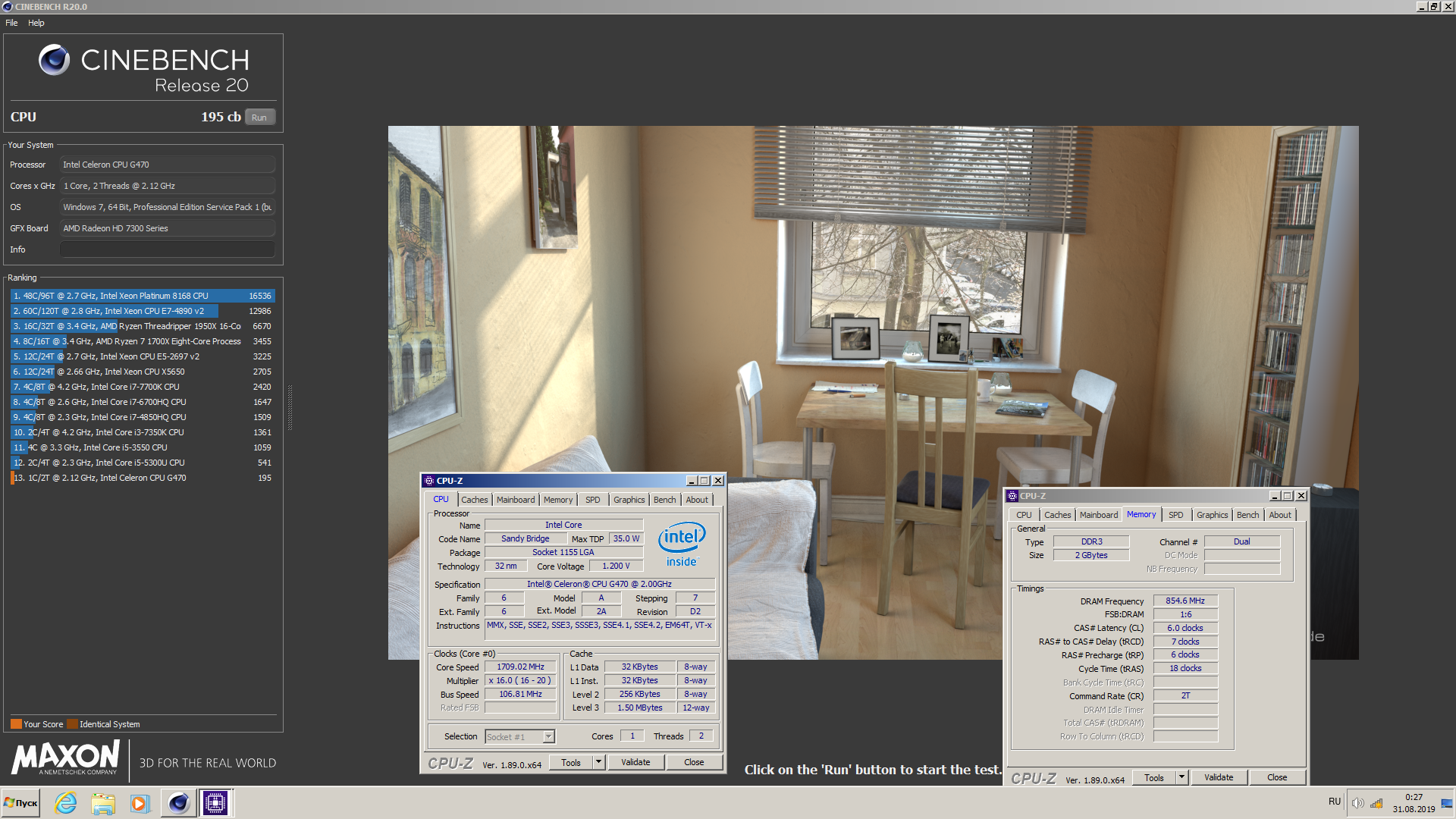Image resolution: width=1456 pixels, height=819 pixels.
Task: Select ranking row Core i5-5300U
Action: tap(143, 463)
